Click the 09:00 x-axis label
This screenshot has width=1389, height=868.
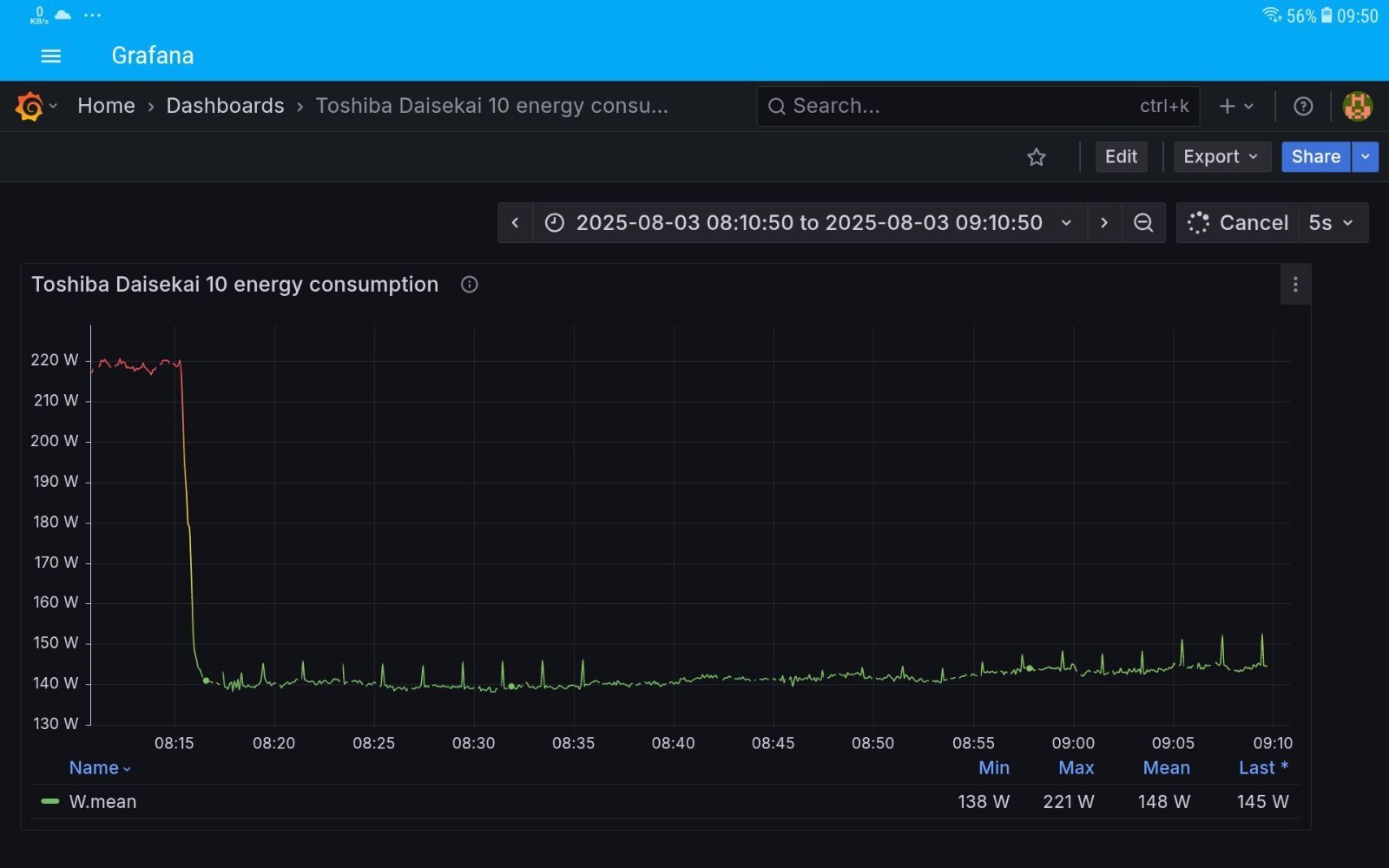tap(1074, 744)
